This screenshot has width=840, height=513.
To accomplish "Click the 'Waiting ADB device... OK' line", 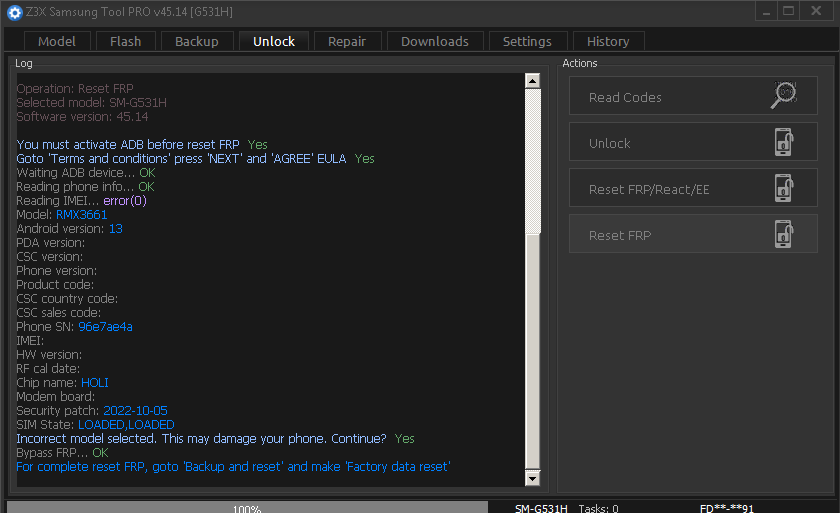I will click(x=86, y=172).
